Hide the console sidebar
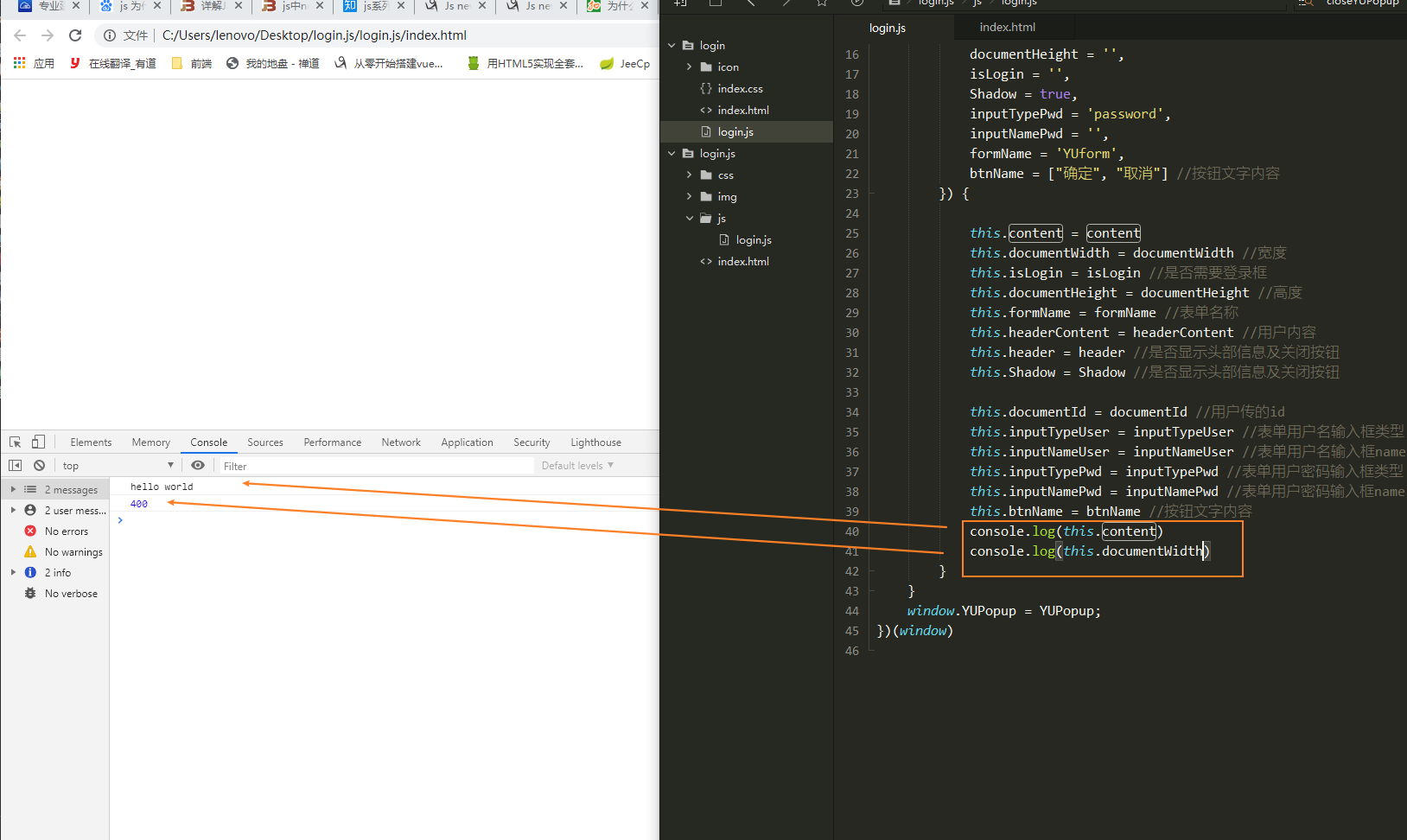This screenshot has height=840, width=1407. click(15, 465)
